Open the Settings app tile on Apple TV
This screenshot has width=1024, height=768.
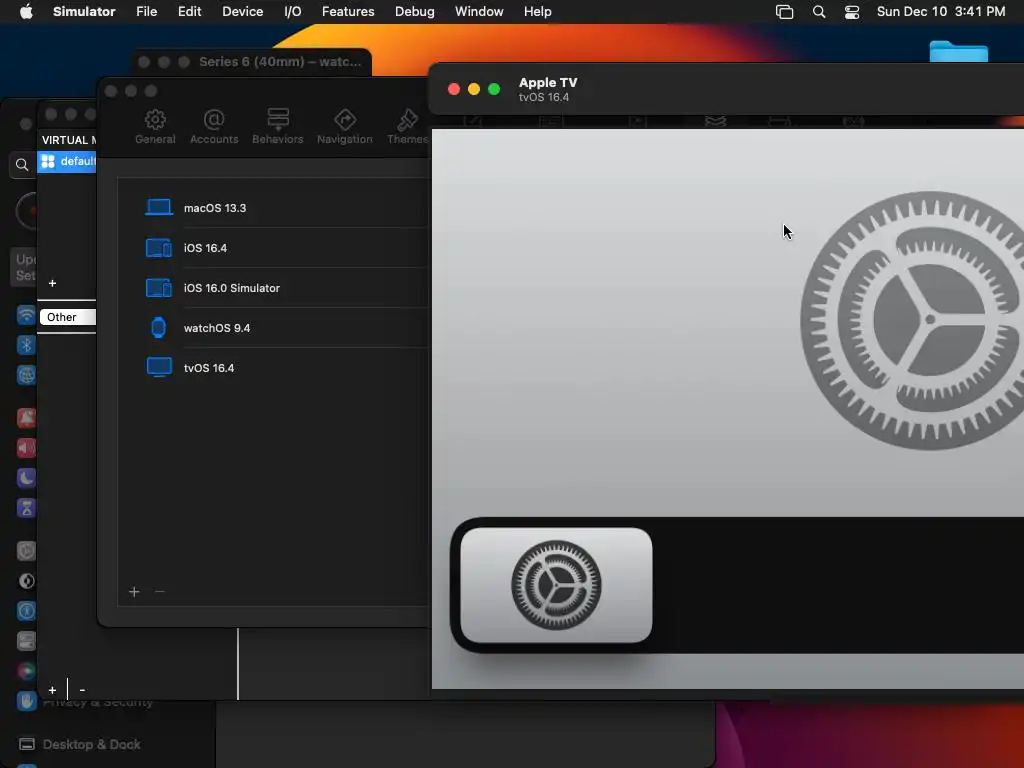tap(556, 584)
